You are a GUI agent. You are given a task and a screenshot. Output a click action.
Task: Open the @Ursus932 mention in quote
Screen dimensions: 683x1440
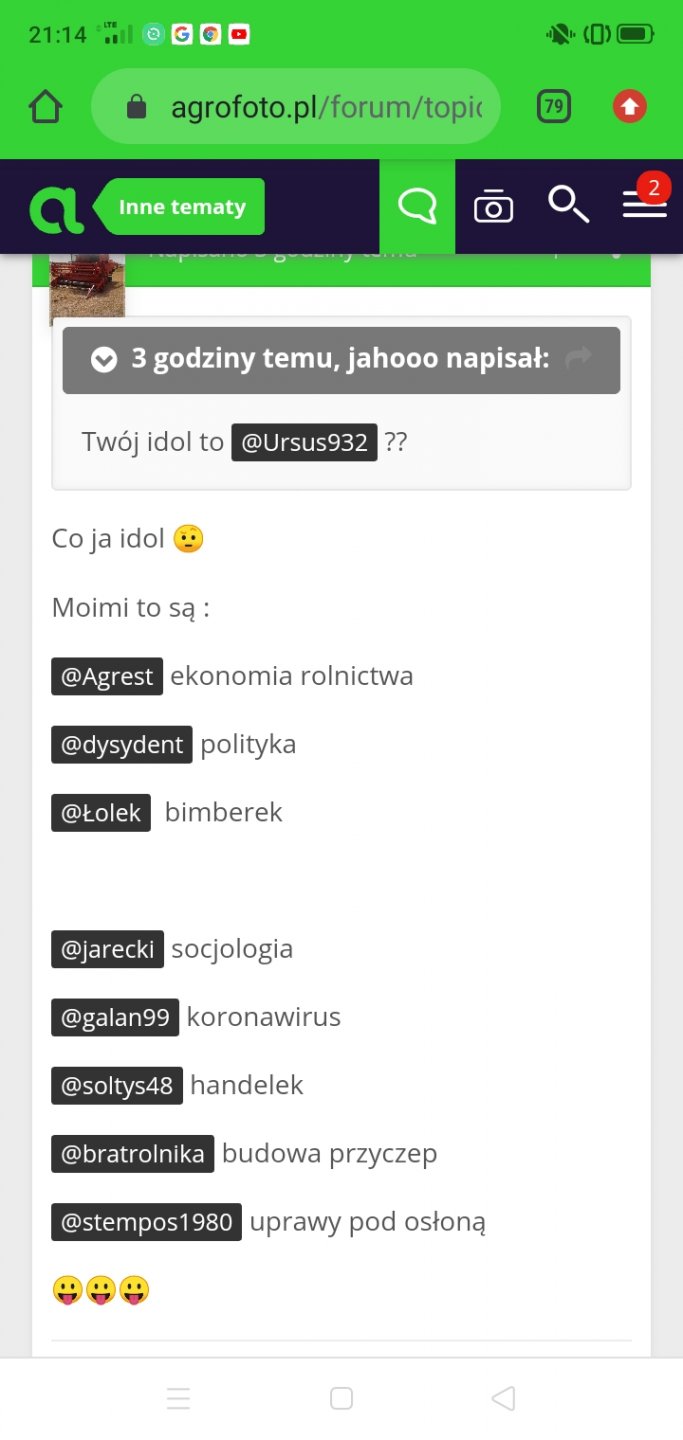coord(304,442)
